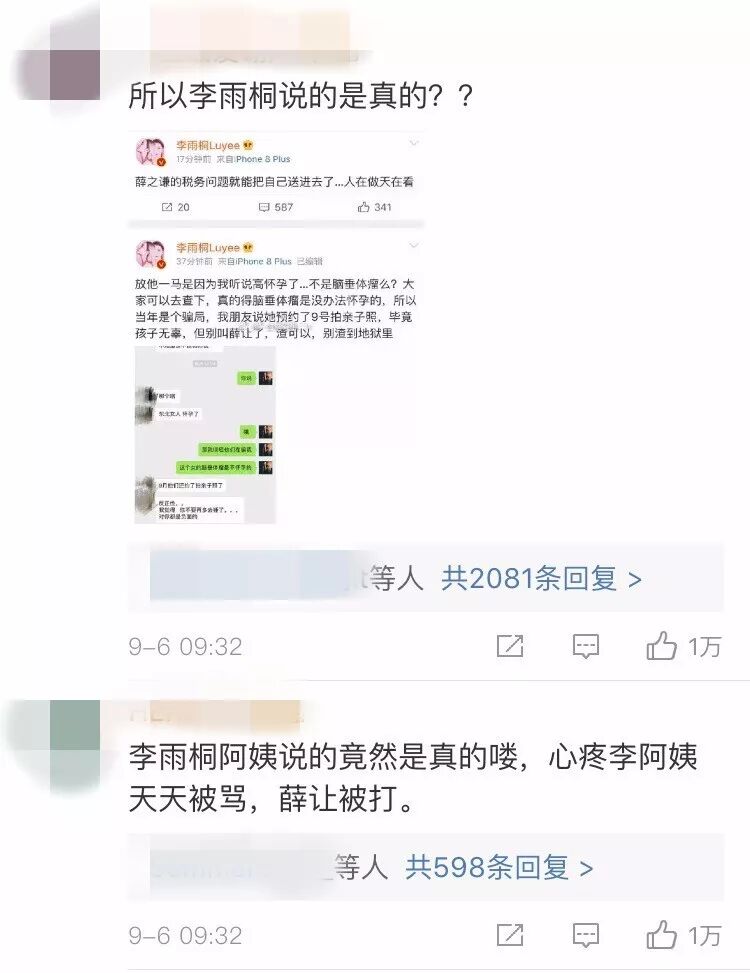Image resolution: width=750 pixels, height=973 pixels.
Task: Tap 李雨桐Luyee avatar in first embedded post
Action: (151, 152)
